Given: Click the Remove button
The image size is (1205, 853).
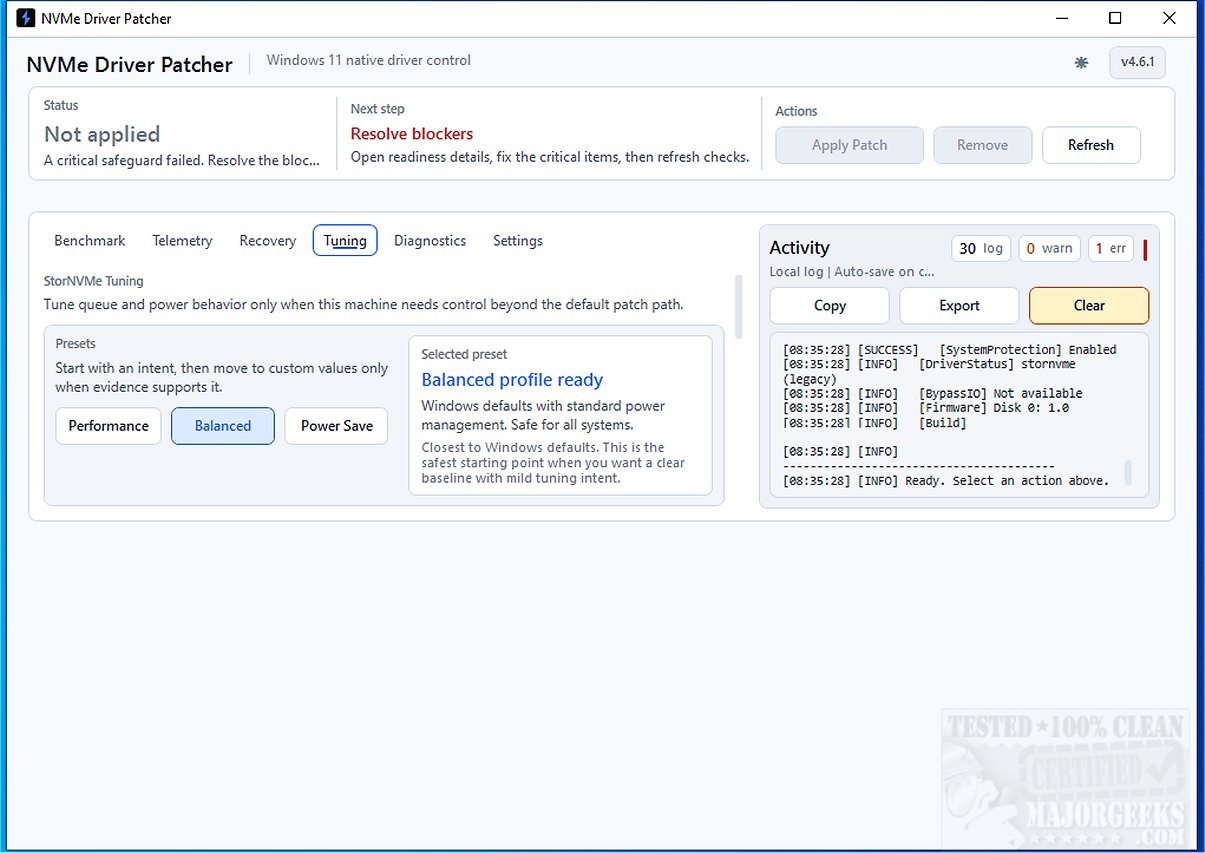Looking at the screenshot, I should [x=982, y=145].
